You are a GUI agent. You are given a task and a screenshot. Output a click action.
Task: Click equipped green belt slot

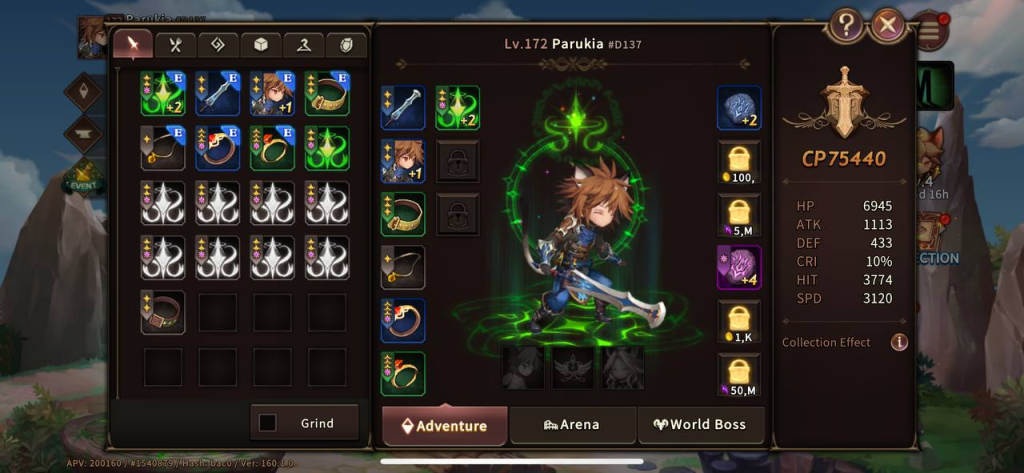click(403, 214)
